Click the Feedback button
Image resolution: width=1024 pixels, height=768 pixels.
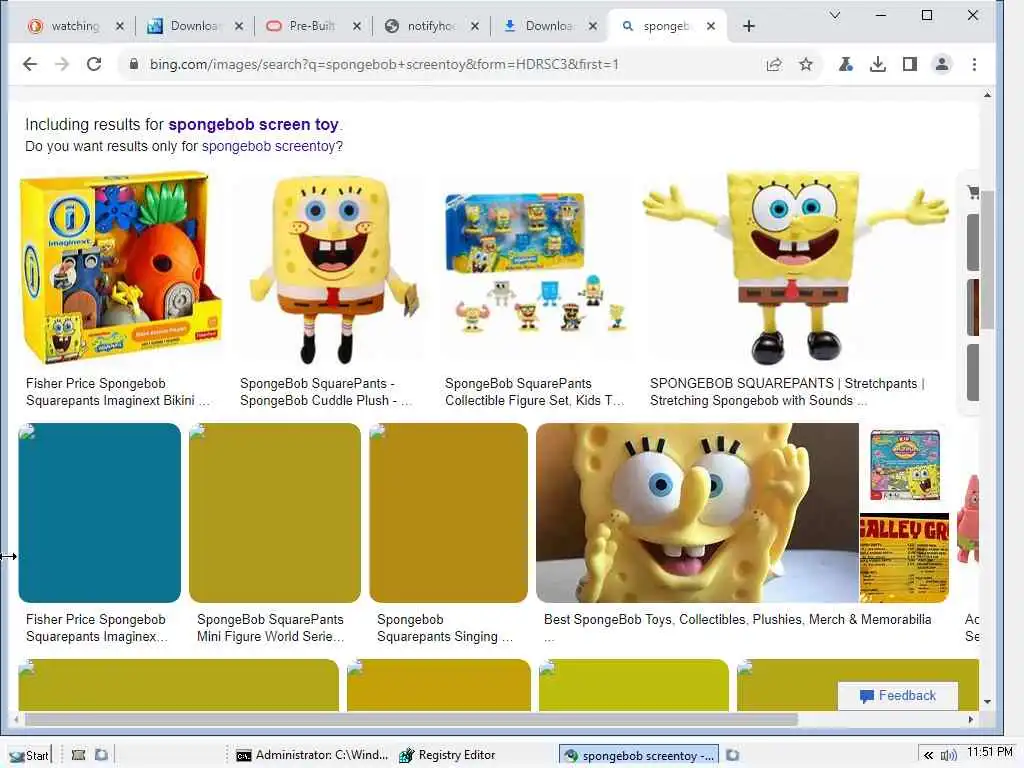[x=897, y=696]
